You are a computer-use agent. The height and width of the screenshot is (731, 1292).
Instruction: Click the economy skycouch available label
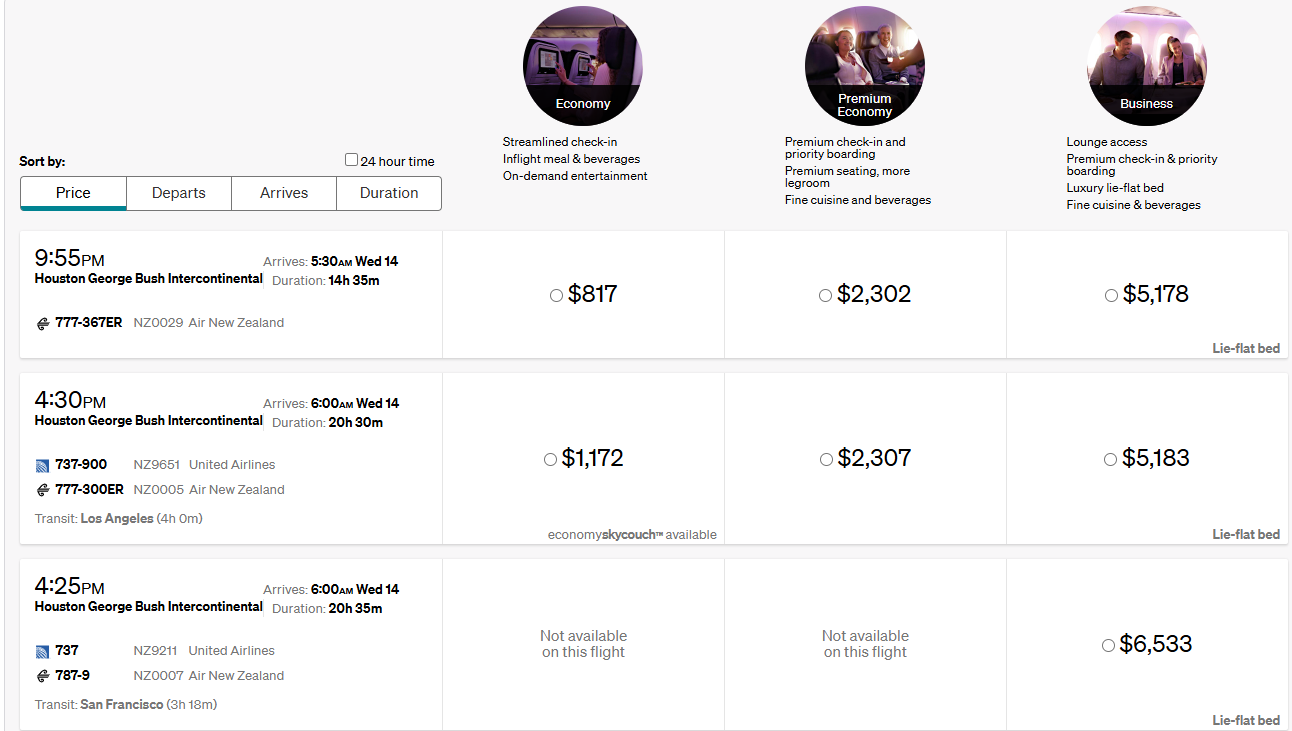coord(632,535)
